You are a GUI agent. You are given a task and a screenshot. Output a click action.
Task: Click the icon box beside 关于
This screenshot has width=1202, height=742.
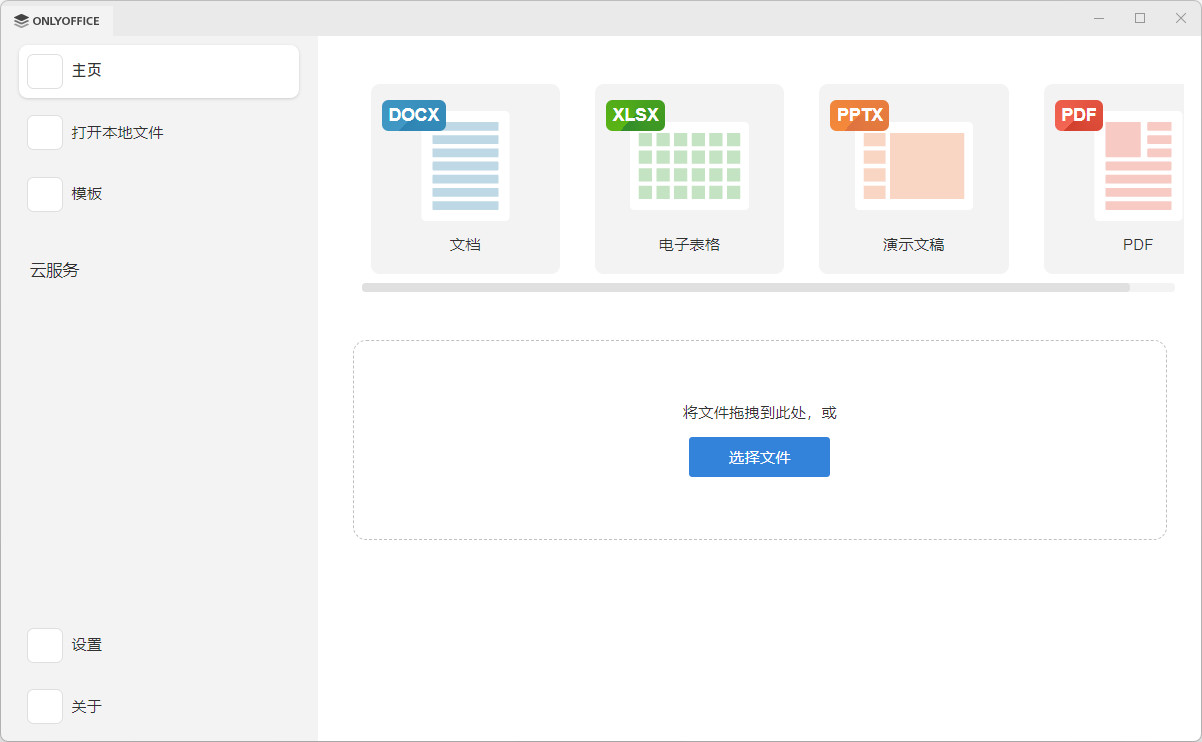click(x=45, y=707)
